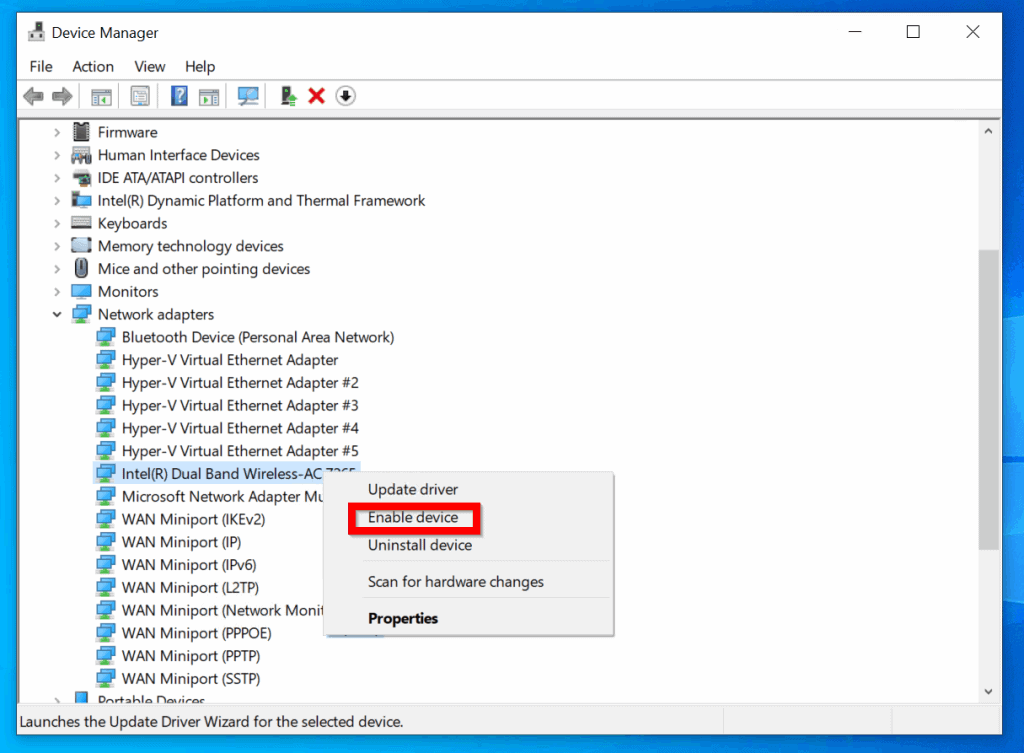
Task: Select Hyper-V Virtual Ethernet Adapter #2
Action: [x=240, y=383]
